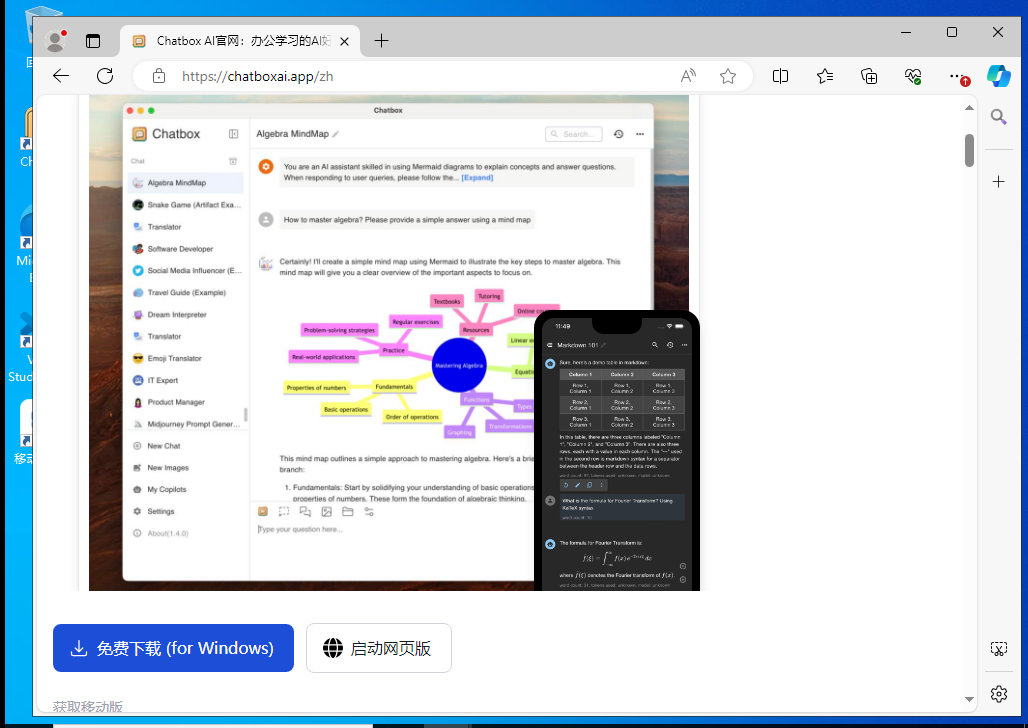The height and width of the screenshot is (728, 1028).
Task: Open the three-dot menu in the Chatbox header
Action: 640,134
